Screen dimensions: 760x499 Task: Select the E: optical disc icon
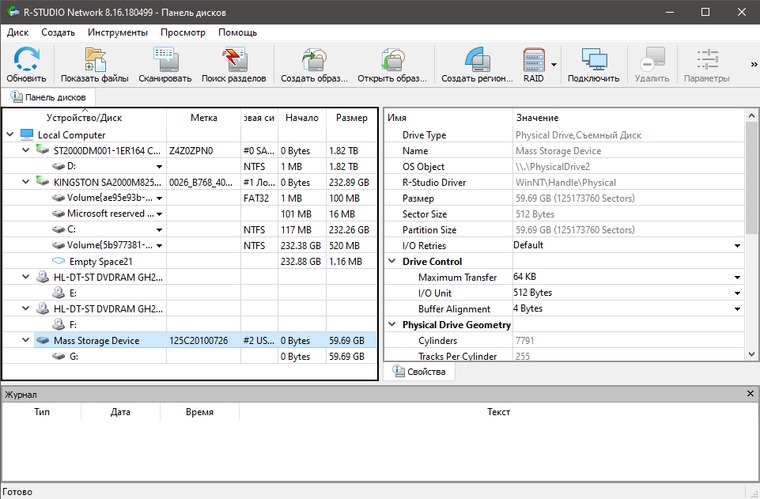[58, 292]
